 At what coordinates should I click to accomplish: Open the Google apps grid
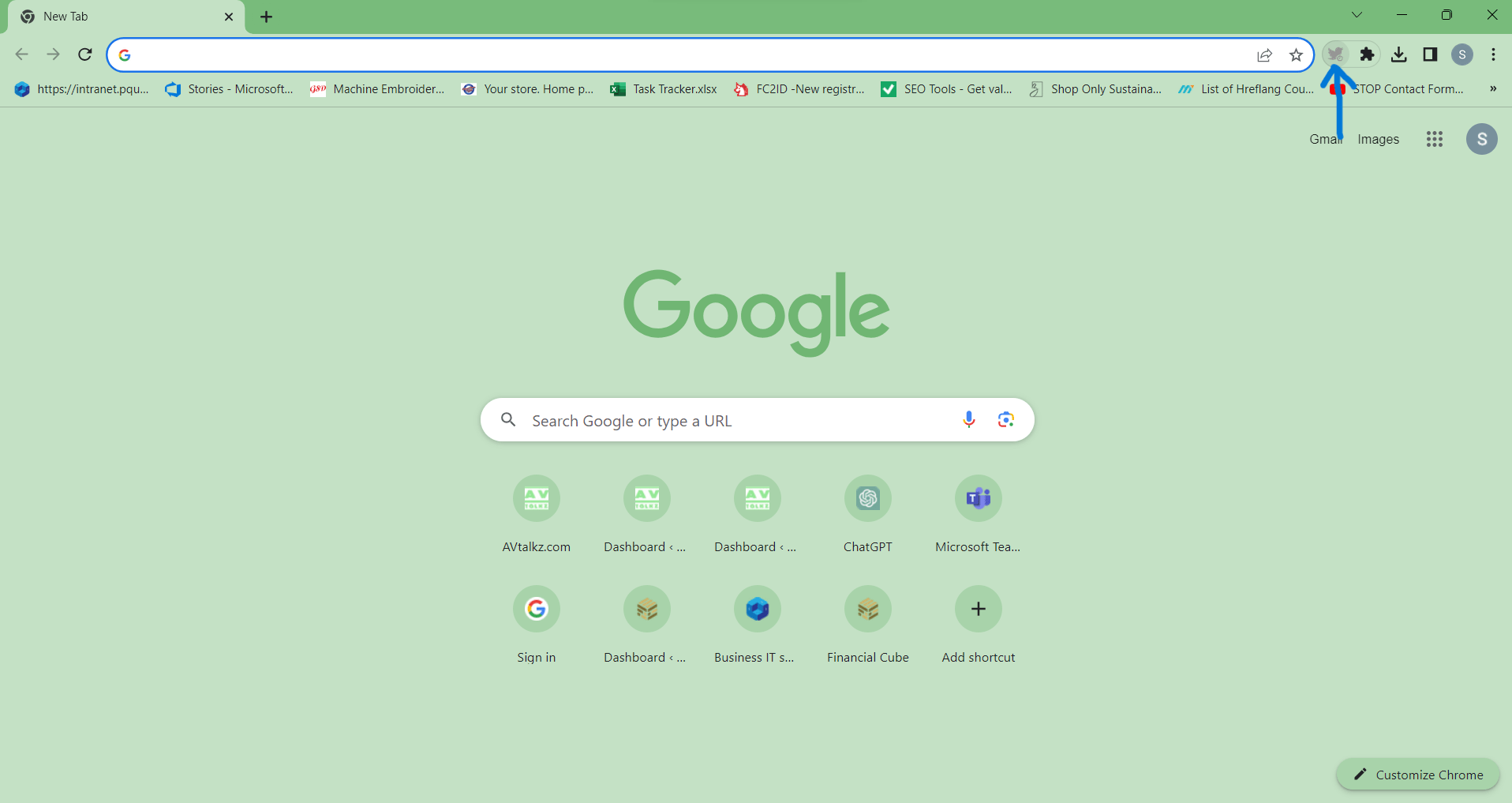pyautogui.click(x=1434, y=139)
